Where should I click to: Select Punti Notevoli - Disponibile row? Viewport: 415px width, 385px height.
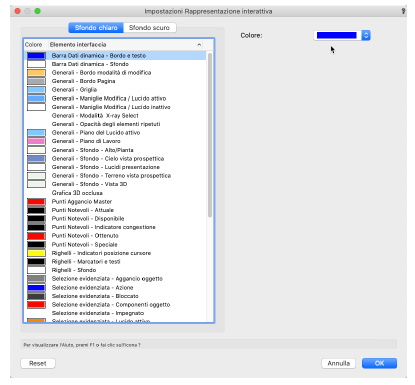[115, 219]
